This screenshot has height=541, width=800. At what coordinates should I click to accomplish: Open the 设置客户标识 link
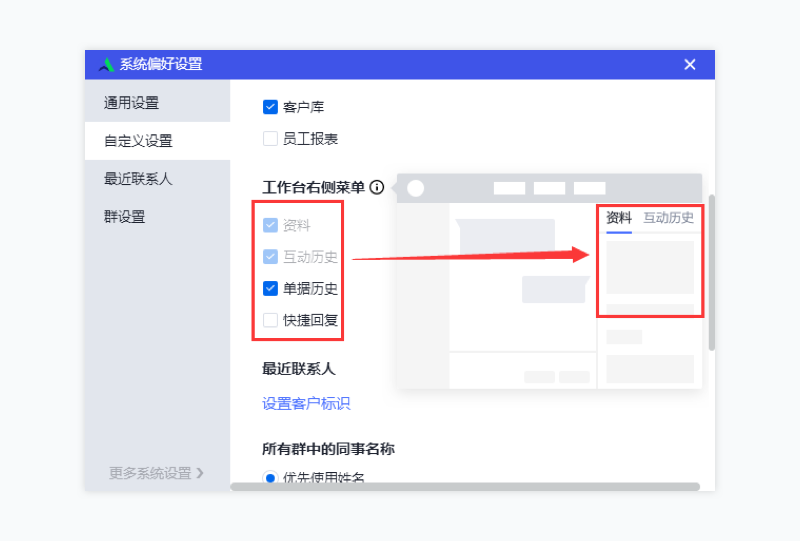click(306, 403)
